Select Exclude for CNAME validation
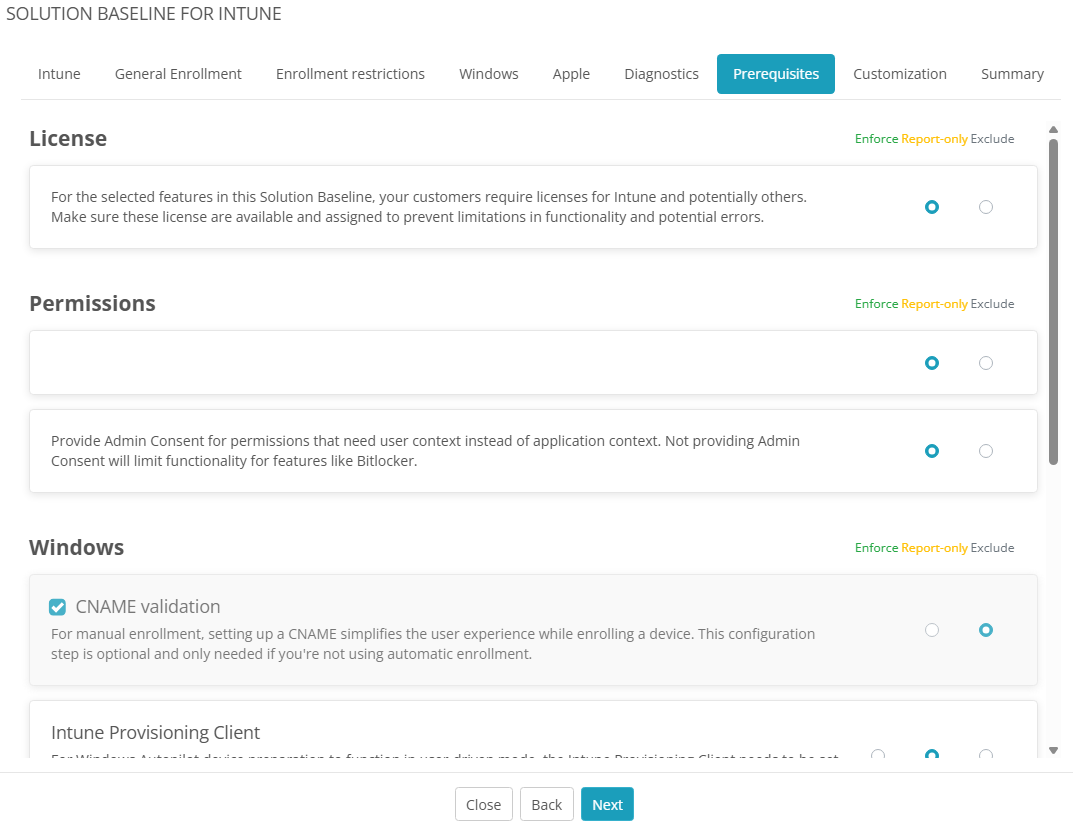The height and width of the screenshot is (827, 1073). click(986, 630)
